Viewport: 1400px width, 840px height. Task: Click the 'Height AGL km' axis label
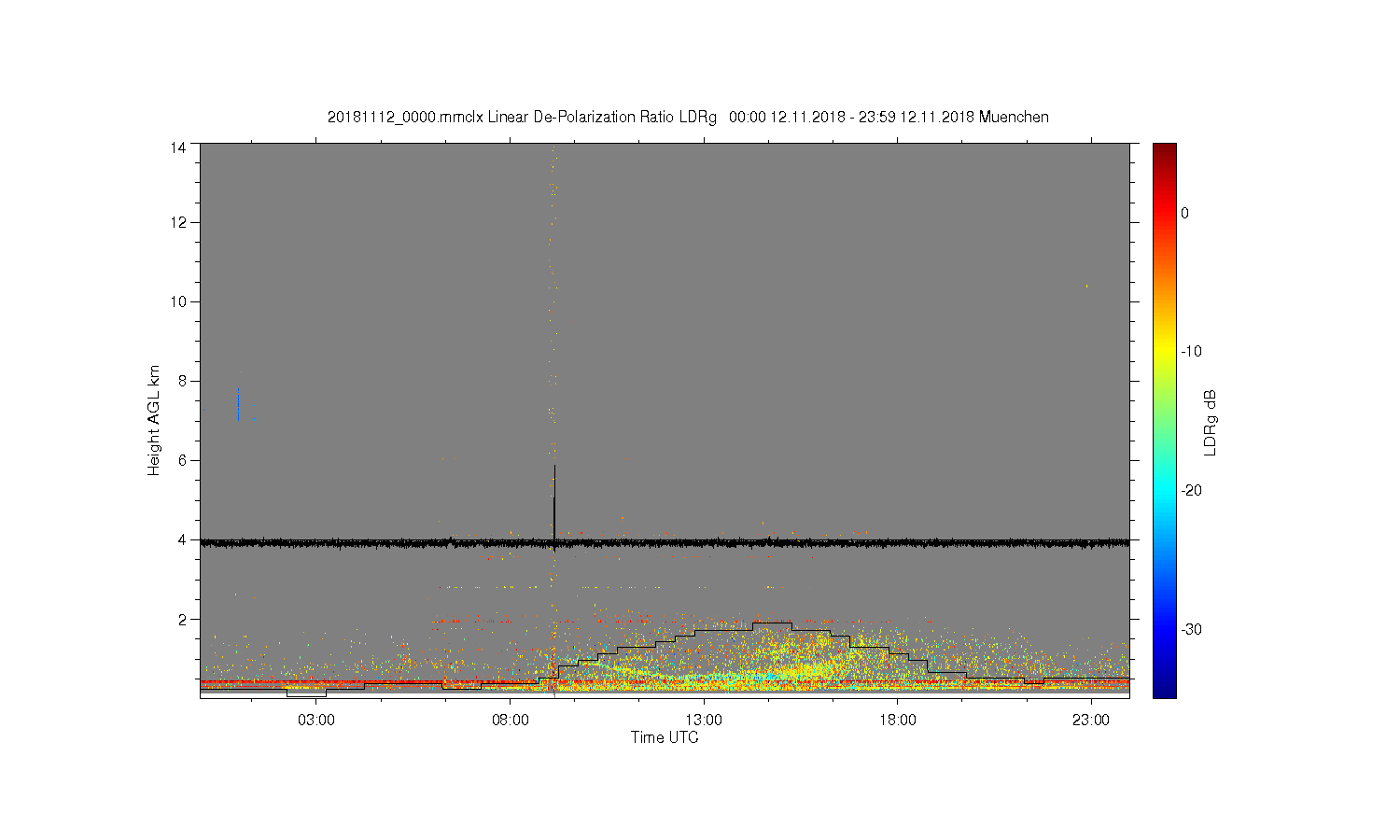click(154, 420)
